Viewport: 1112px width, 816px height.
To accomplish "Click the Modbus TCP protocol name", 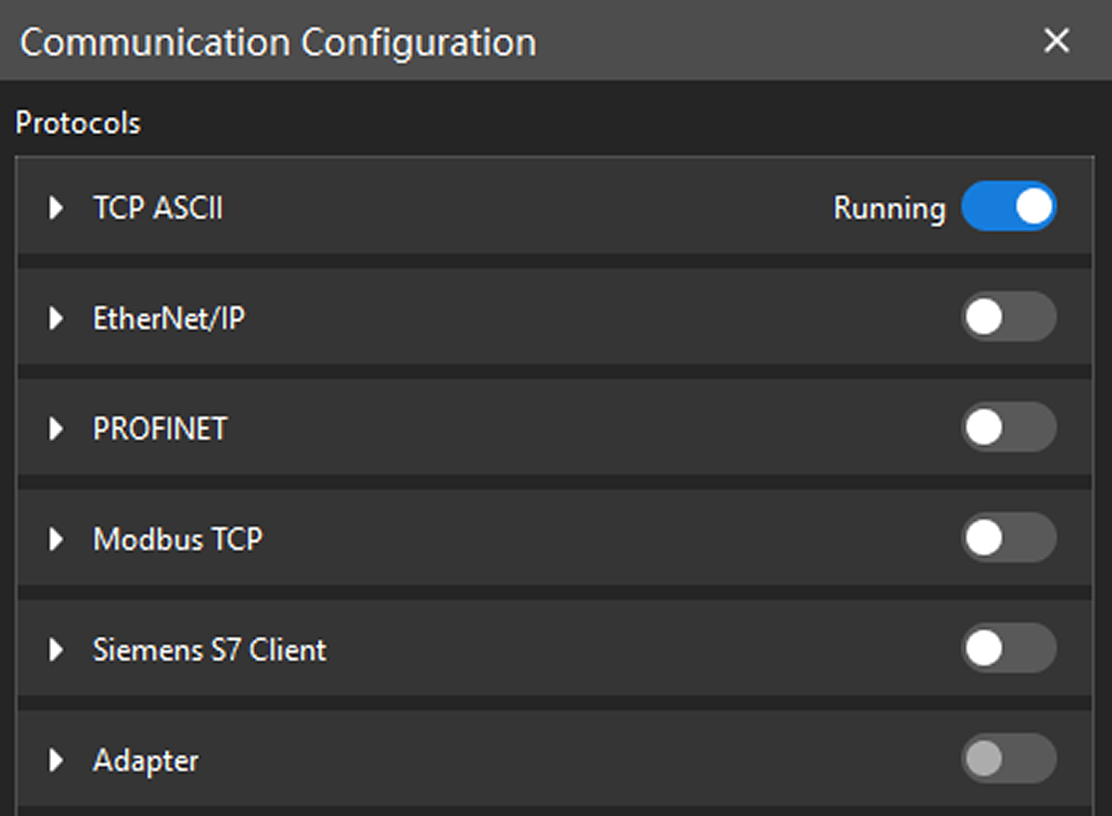I will (x=178, y=540).
